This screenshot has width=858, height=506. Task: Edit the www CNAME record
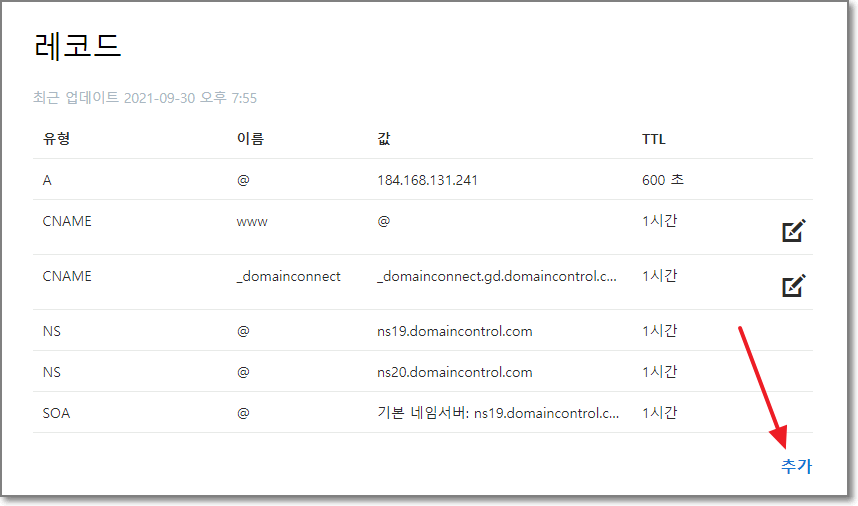click(794, 230)
